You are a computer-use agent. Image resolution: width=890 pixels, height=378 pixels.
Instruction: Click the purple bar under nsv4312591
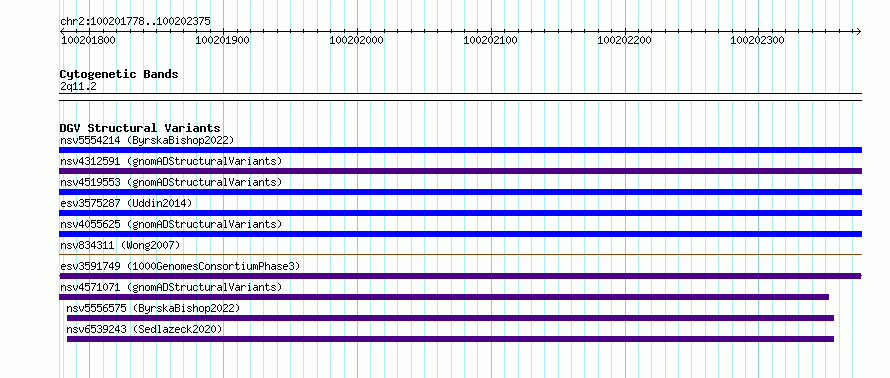[460, 171]
